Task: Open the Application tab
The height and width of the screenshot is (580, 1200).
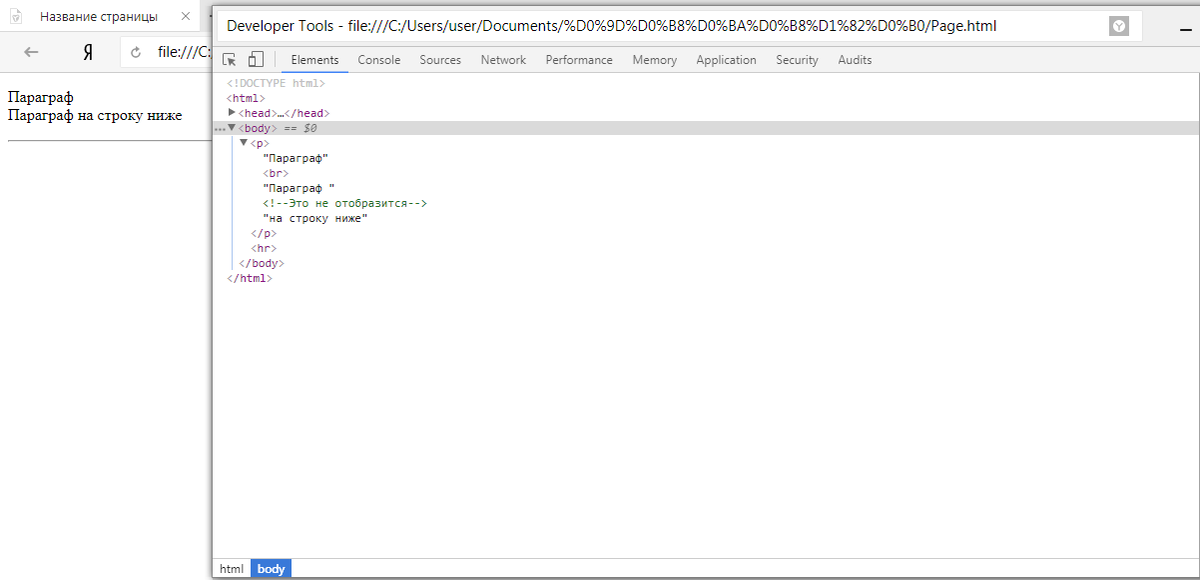Action: click(x=726, y=60)
